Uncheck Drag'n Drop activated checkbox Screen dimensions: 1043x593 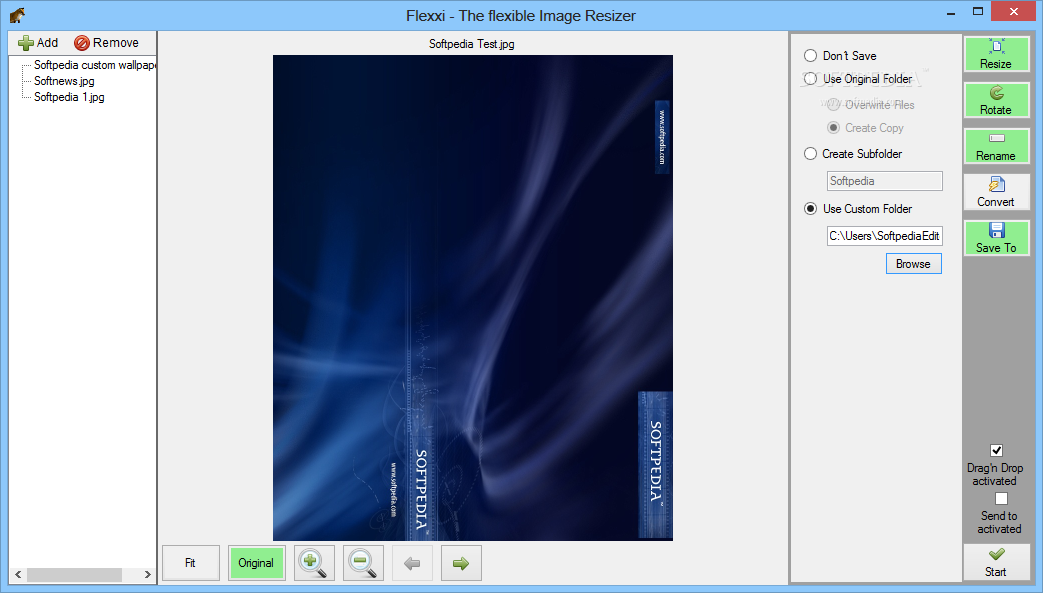(996, 451)
